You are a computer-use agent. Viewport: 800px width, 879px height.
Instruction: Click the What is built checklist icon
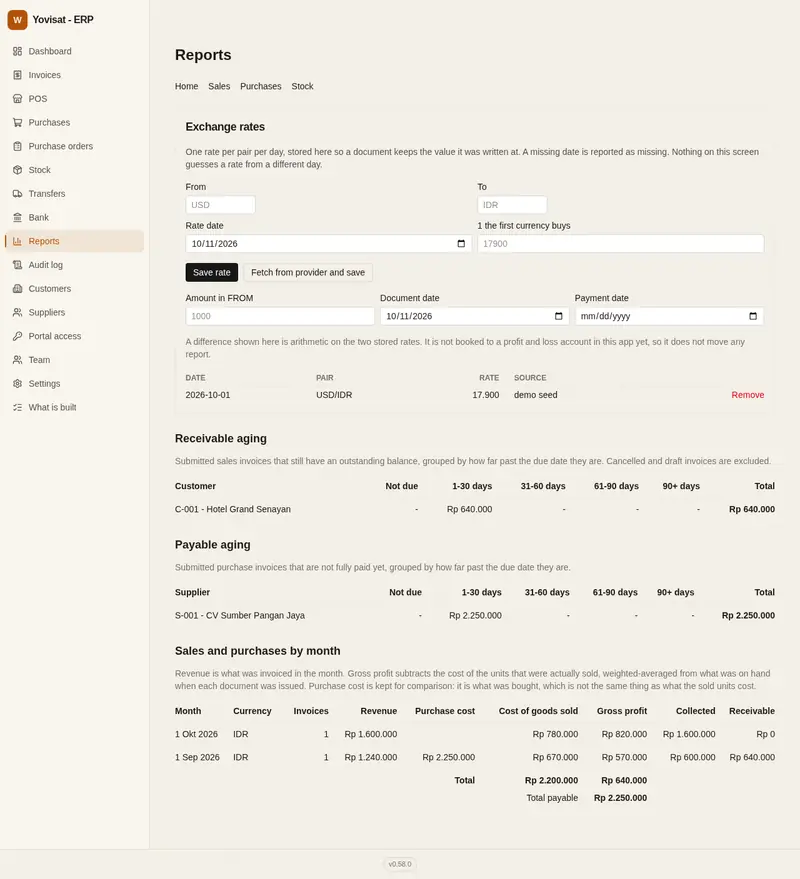click(x=17, y=408)
